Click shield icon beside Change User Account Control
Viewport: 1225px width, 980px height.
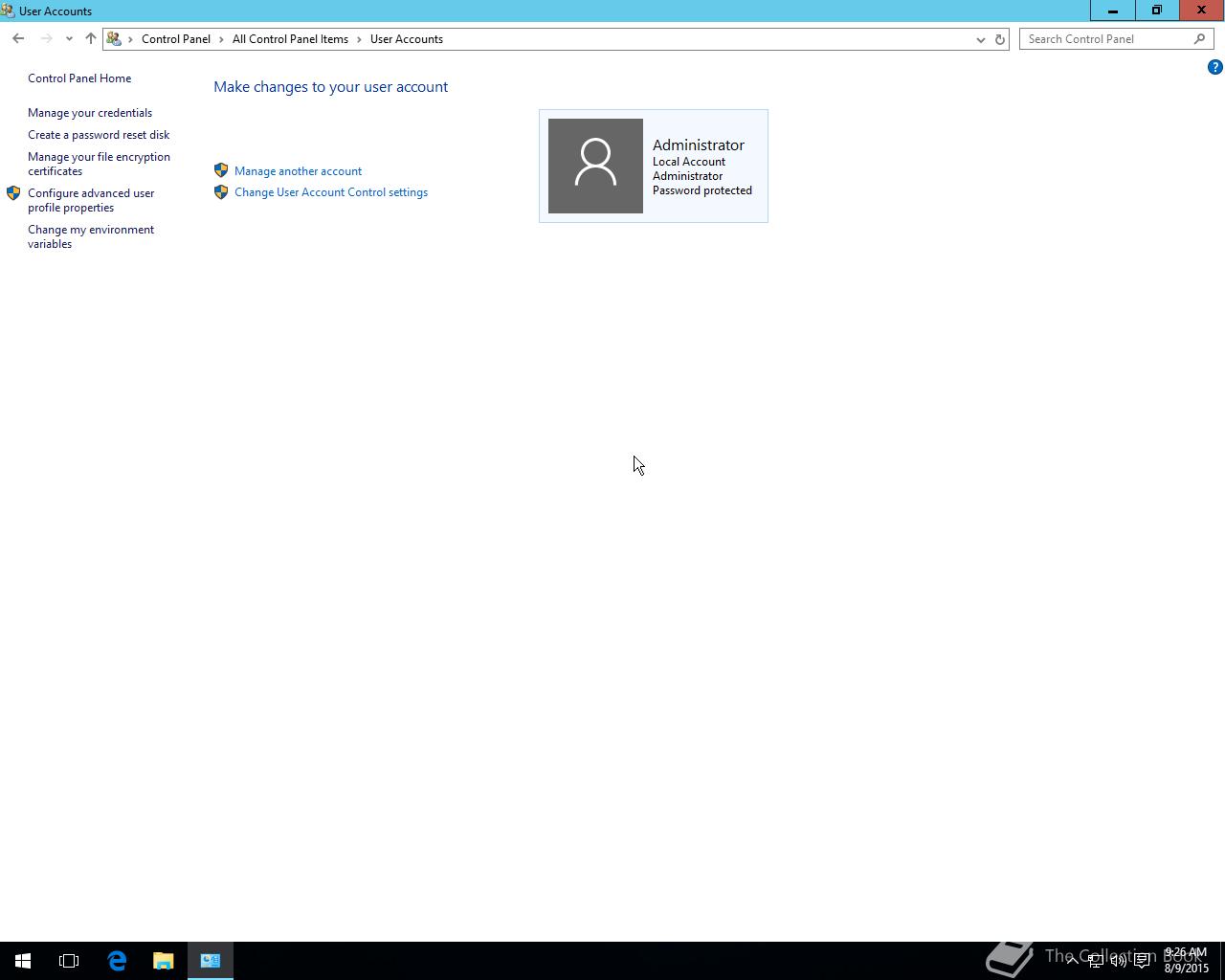point(221,191)
